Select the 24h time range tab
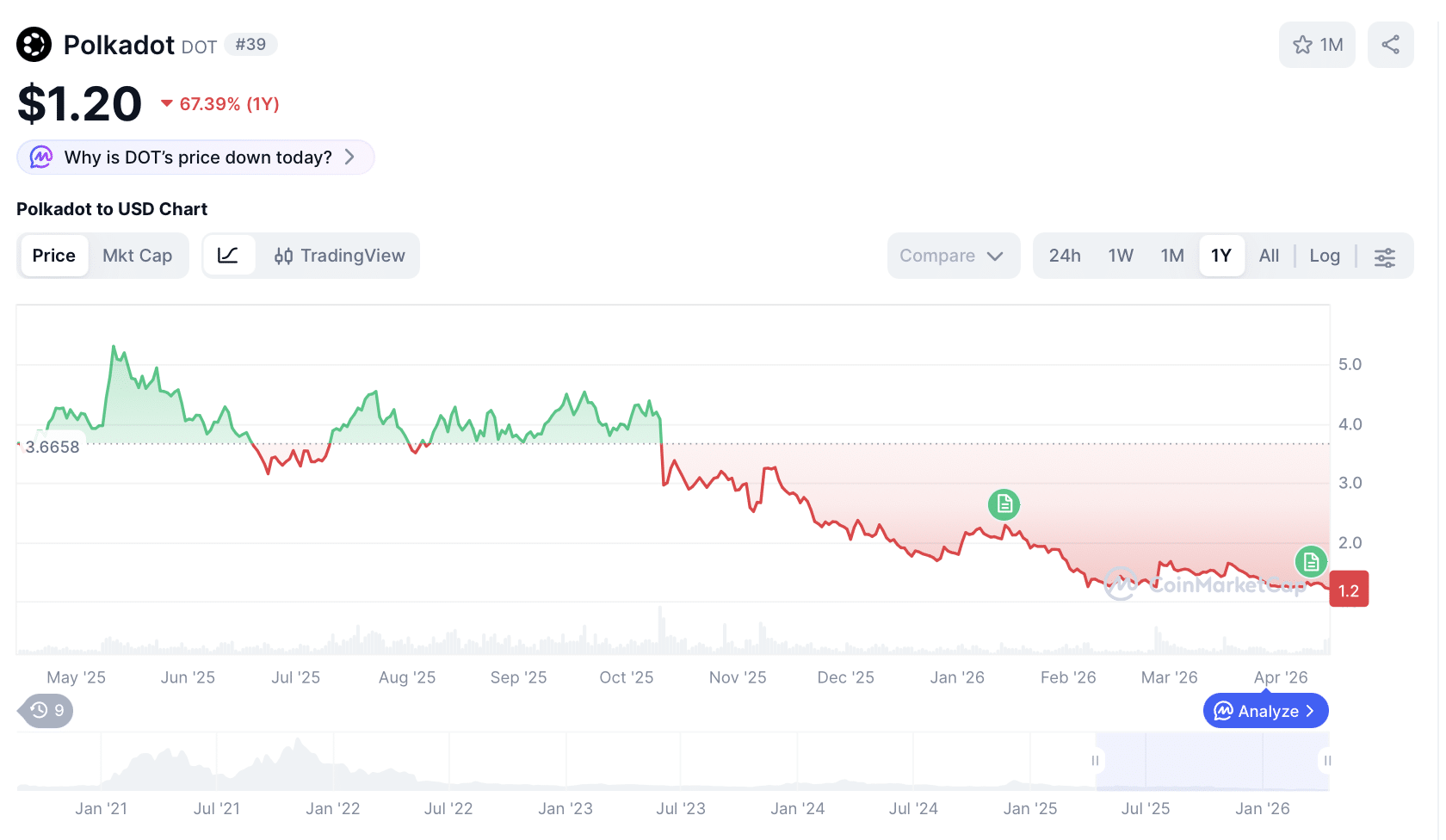The height and width of the screenshot is (840, 1446). [1065, 256]
